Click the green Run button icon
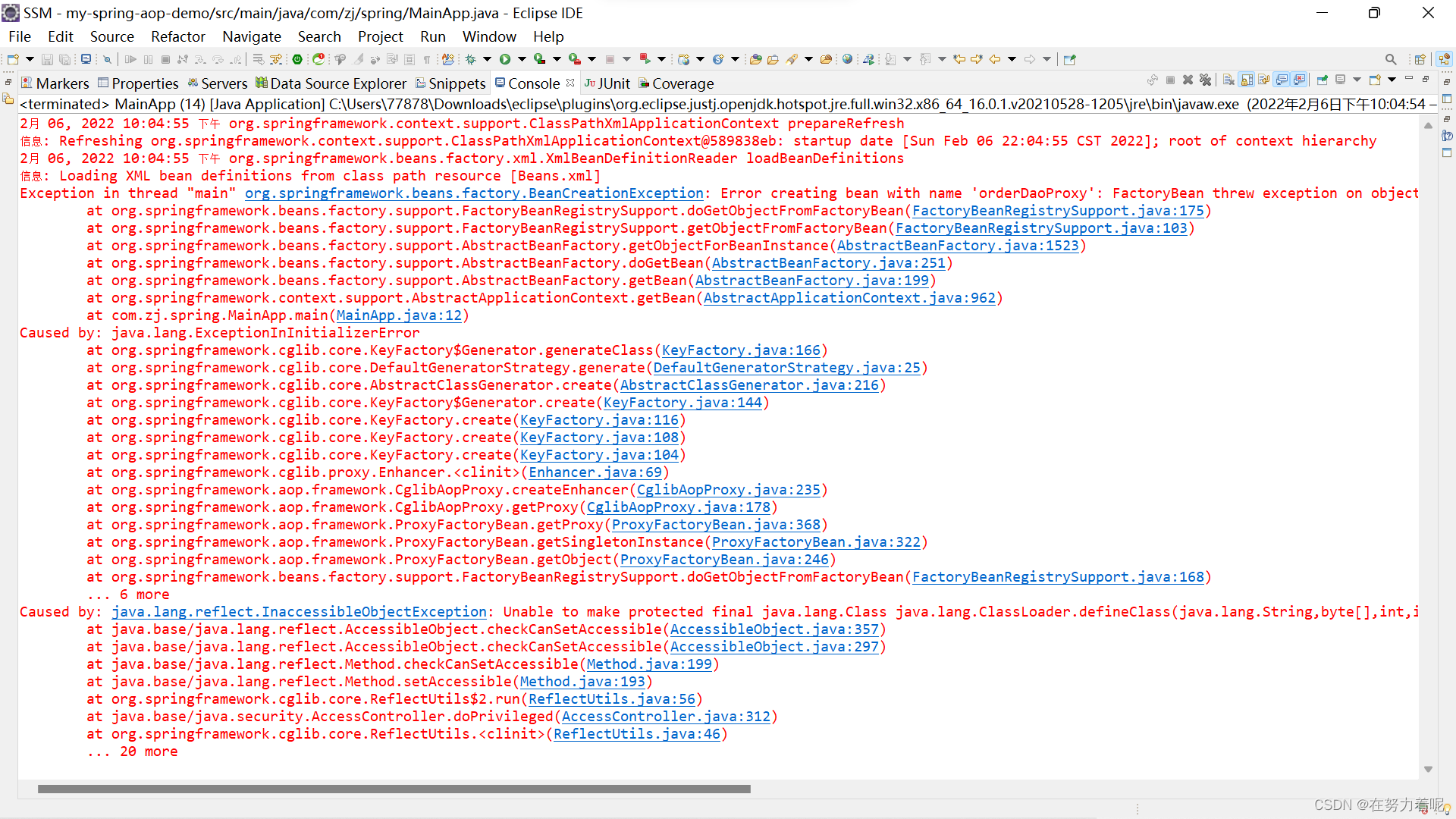The image size is (1456, 819). click(504, 59)
